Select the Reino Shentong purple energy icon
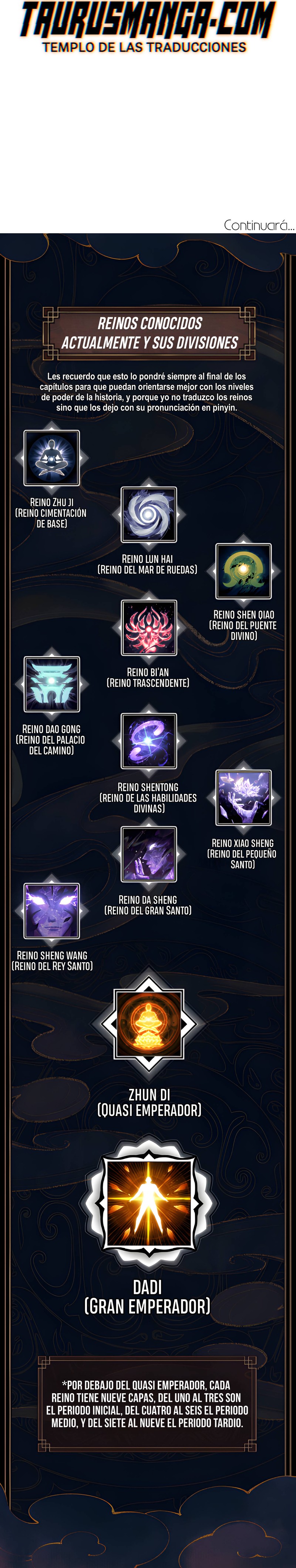This screenshot has width=296, height=1568. coord(149,741)
